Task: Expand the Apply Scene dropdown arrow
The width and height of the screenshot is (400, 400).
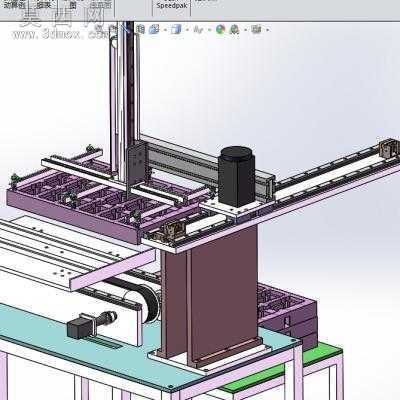Action: pyautogui.click(x=245, y=30)
